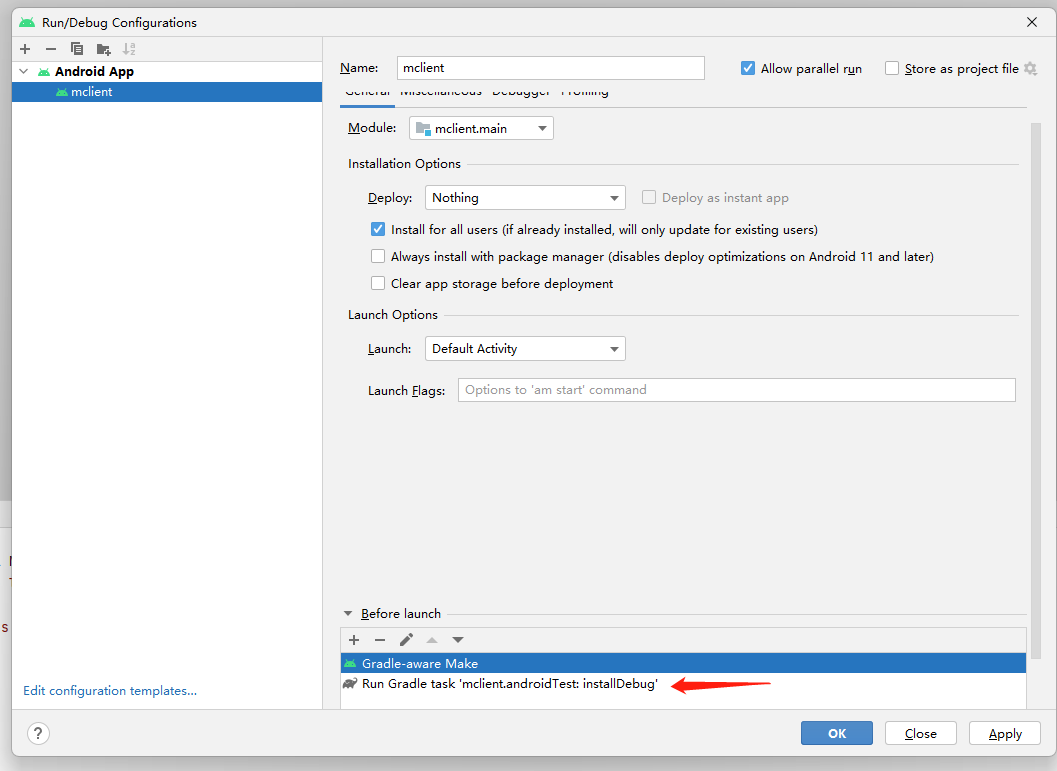Open the project file storage gear settings
The image size is (1057, 771).
(1030, 68)
